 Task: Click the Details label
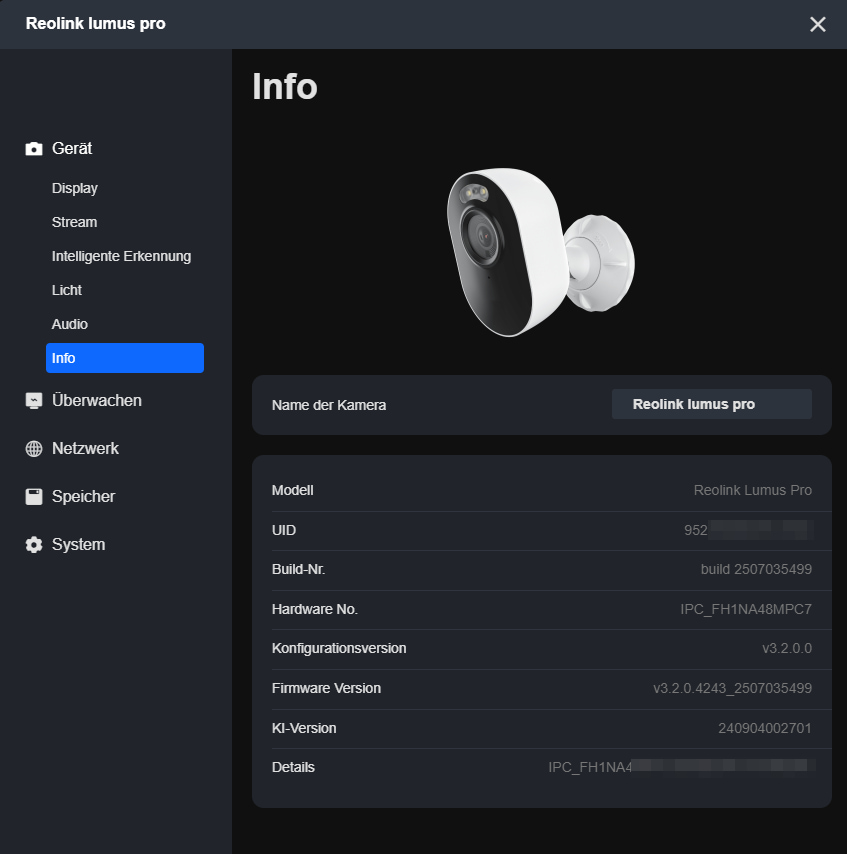[293, 767]
